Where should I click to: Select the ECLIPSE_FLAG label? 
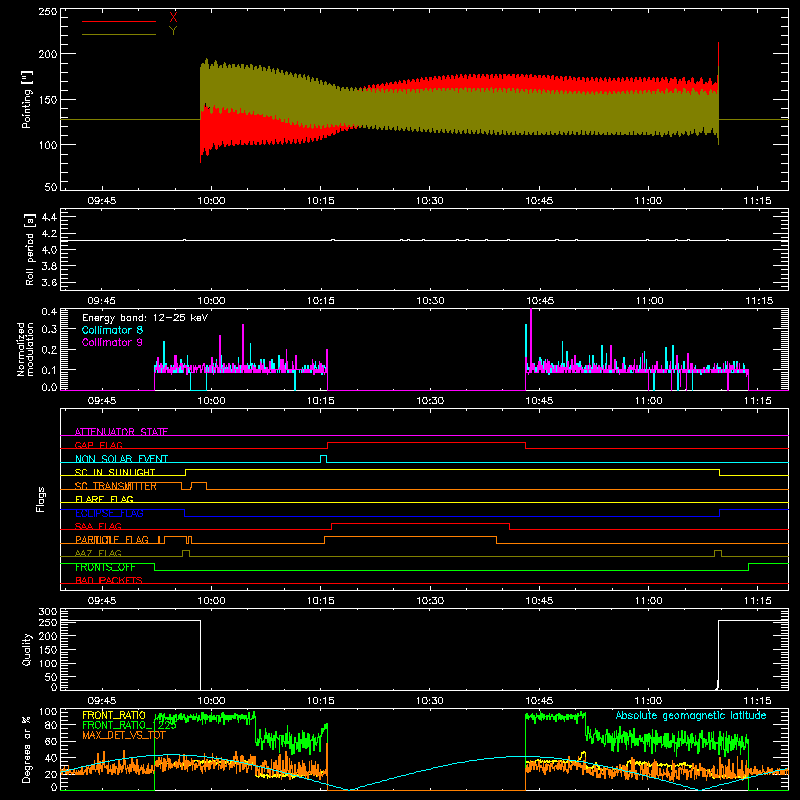click(109, 513)
